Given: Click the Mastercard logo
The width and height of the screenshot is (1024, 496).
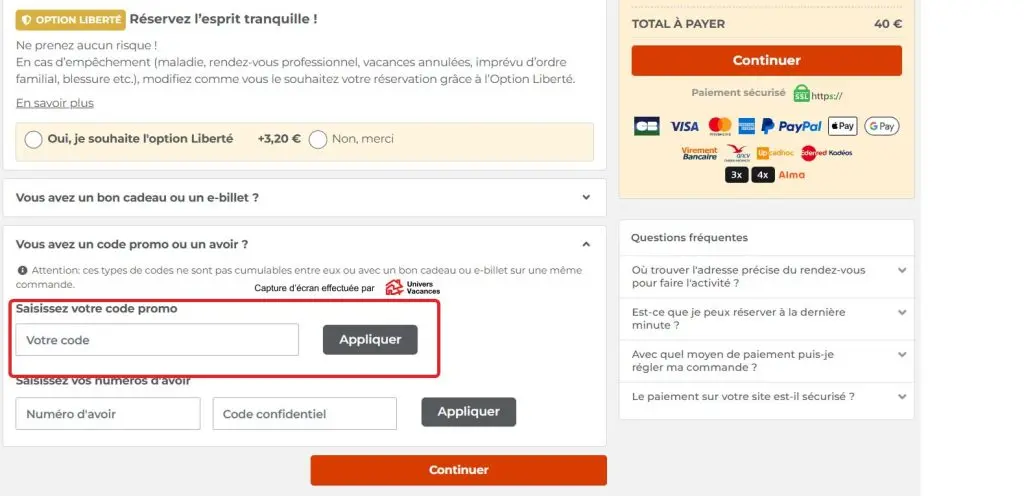Looking at the screenshot, I should tap(720, 126).
